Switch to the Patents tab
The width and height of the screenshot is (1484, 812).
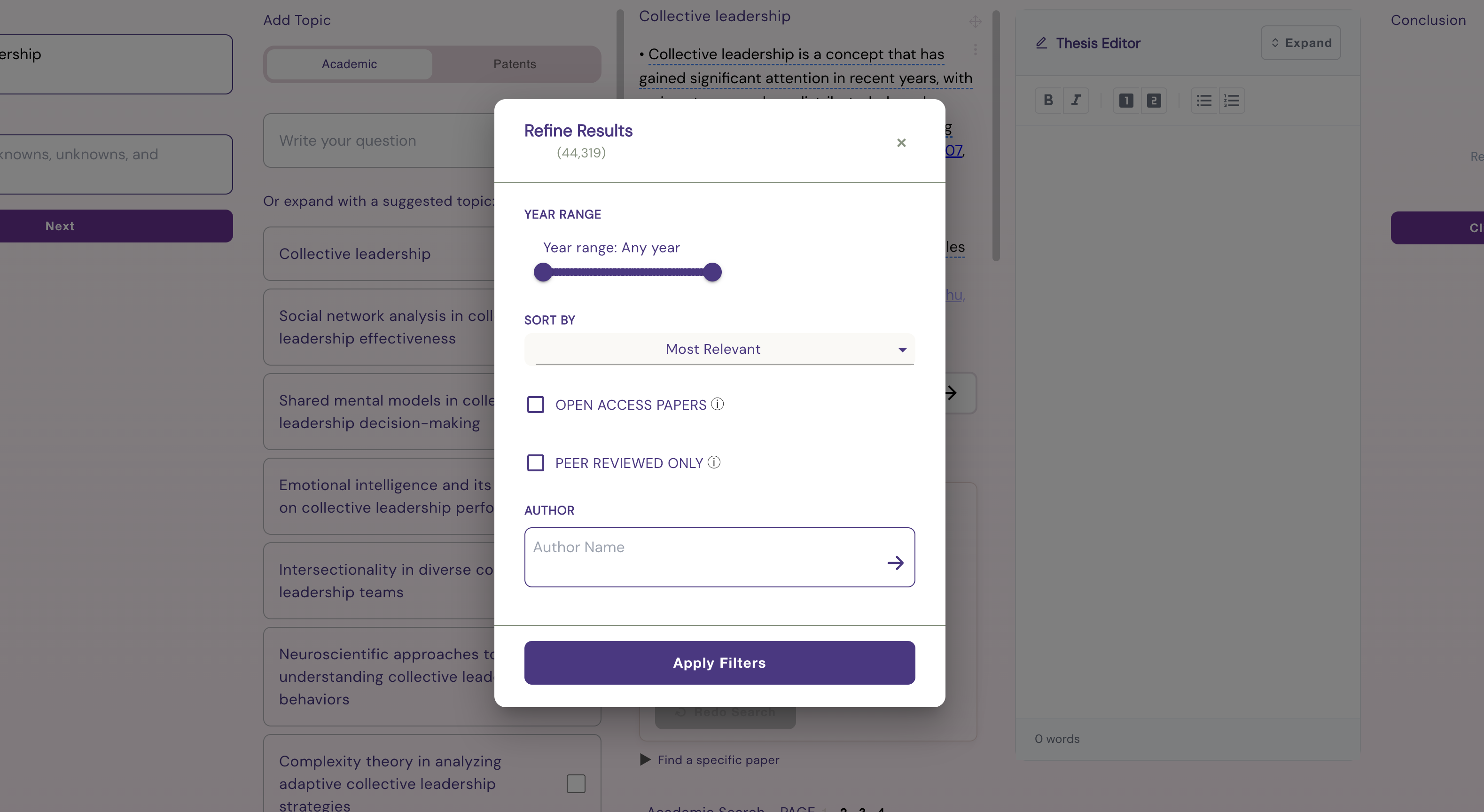tap(515, 64)
